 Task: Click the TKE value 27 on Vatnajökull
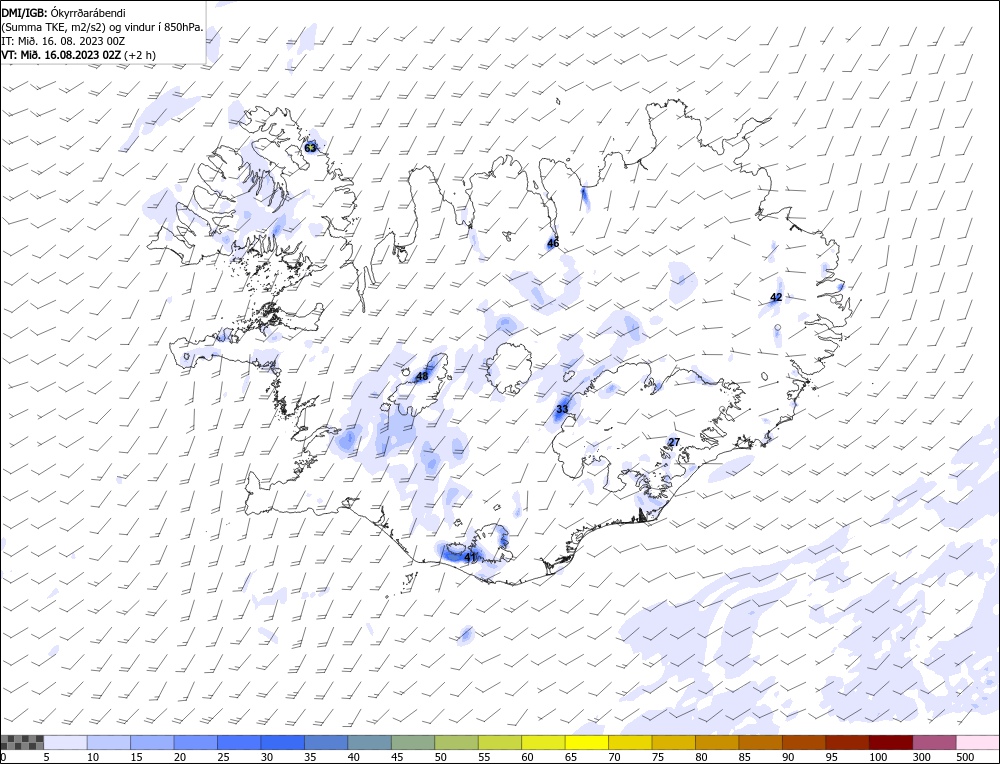point(674,442)
